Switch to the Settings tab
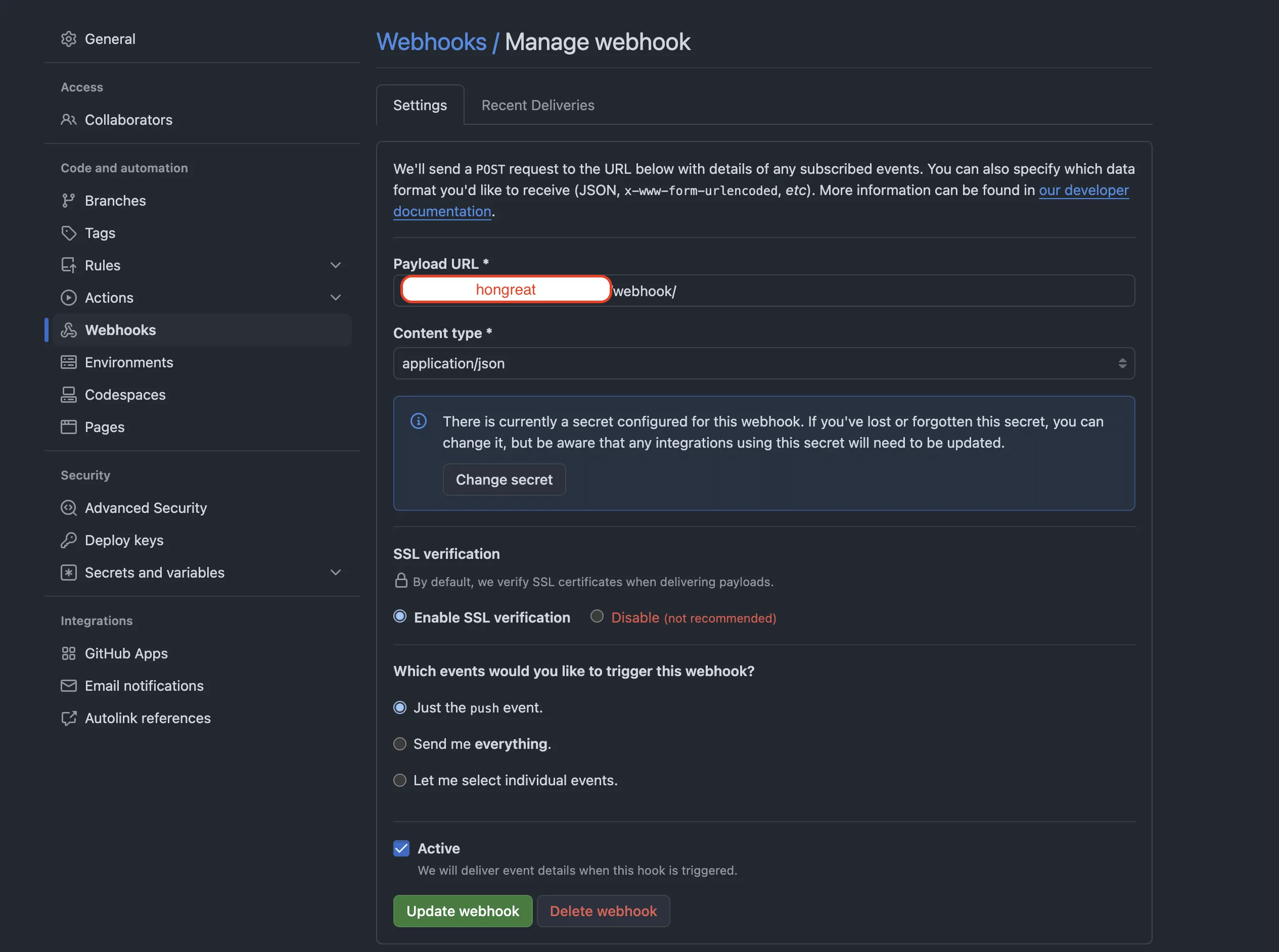The width and height of the screenshot is (1279, 952). (x=420, y=105)
